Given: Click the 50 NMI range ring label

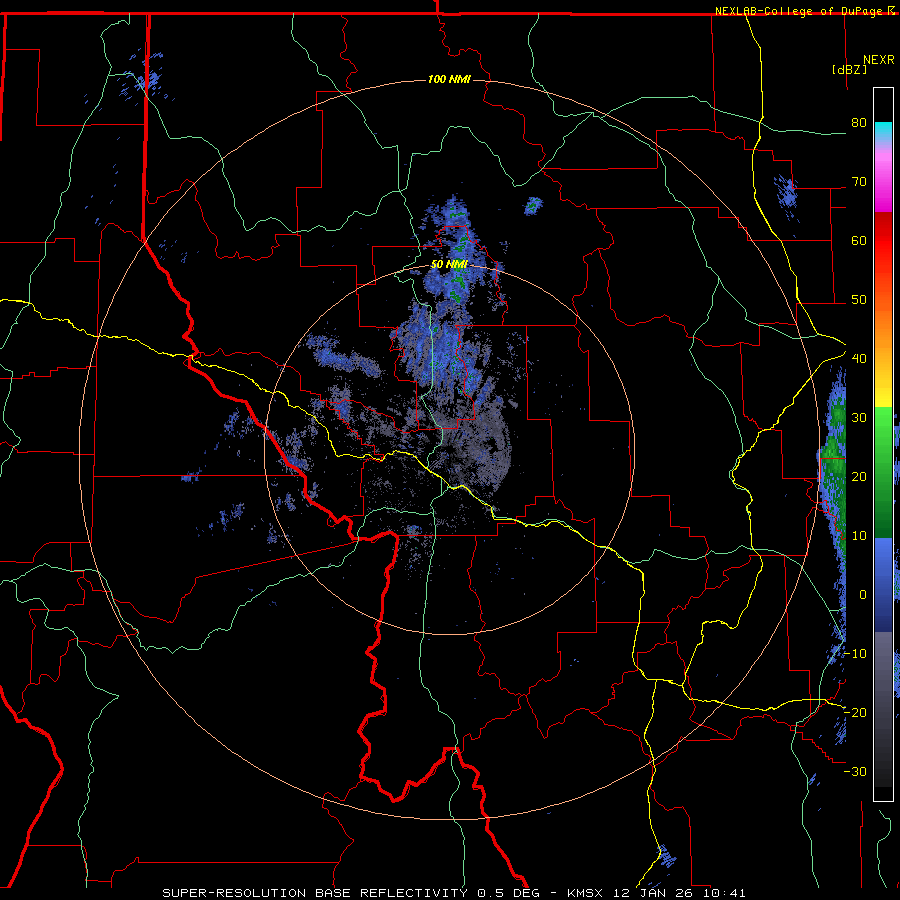Looking at the screenshot, I should [449, 265].
